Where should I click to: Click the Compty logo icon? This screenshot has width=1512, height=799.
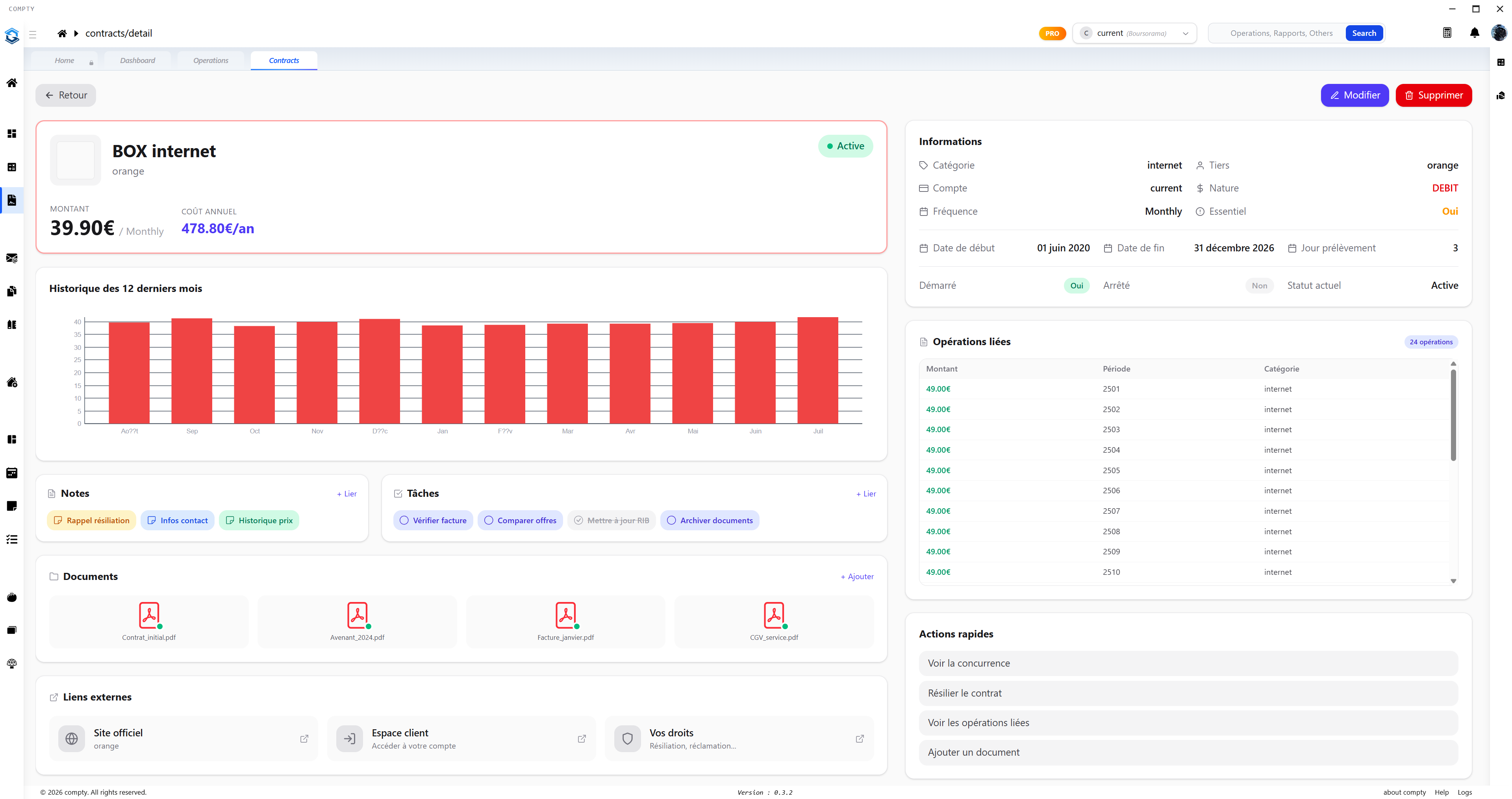(x=12, y=35)
